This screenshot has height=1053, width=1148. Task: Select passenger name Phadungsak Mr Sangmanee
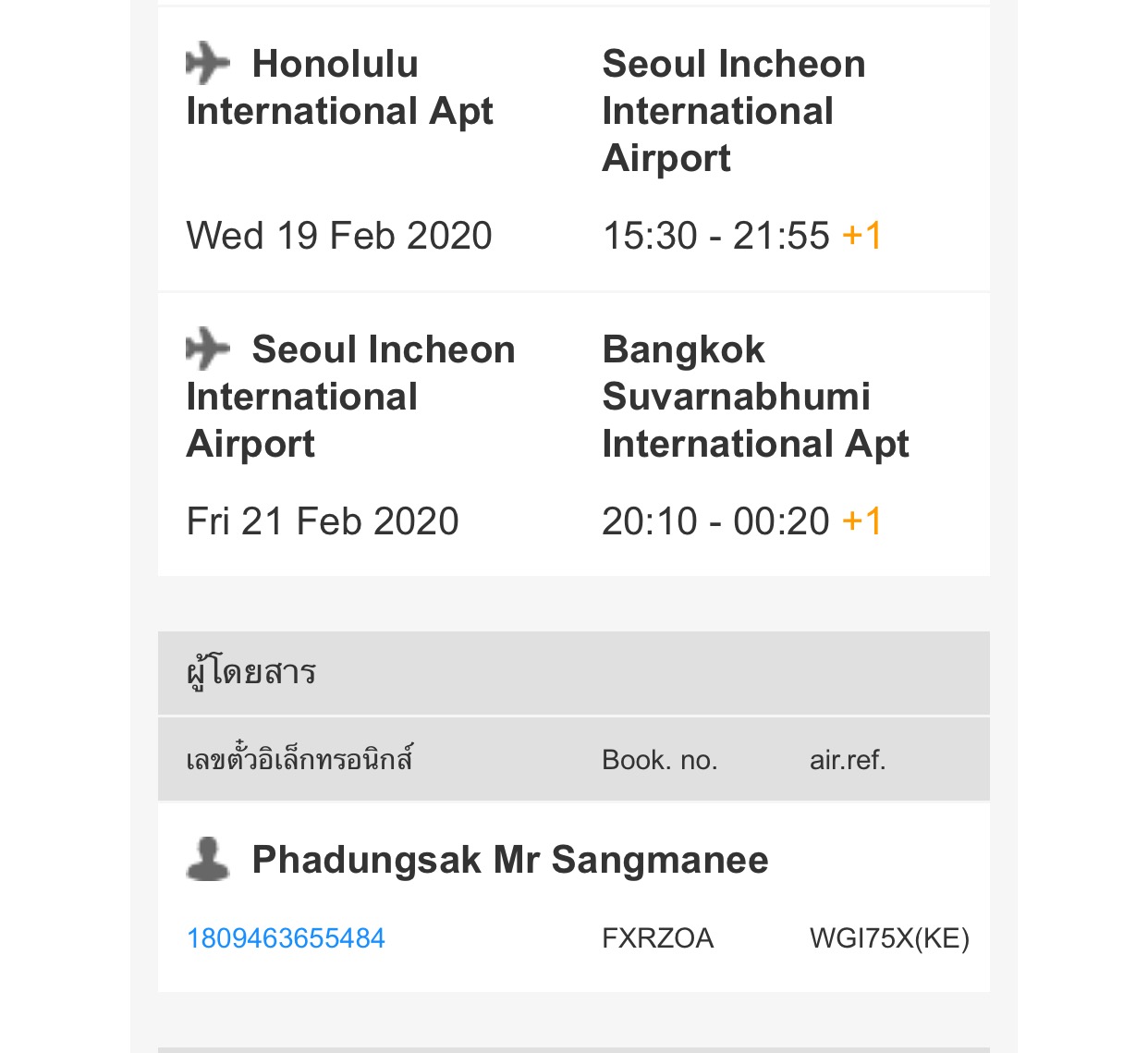tap(509, 860)
